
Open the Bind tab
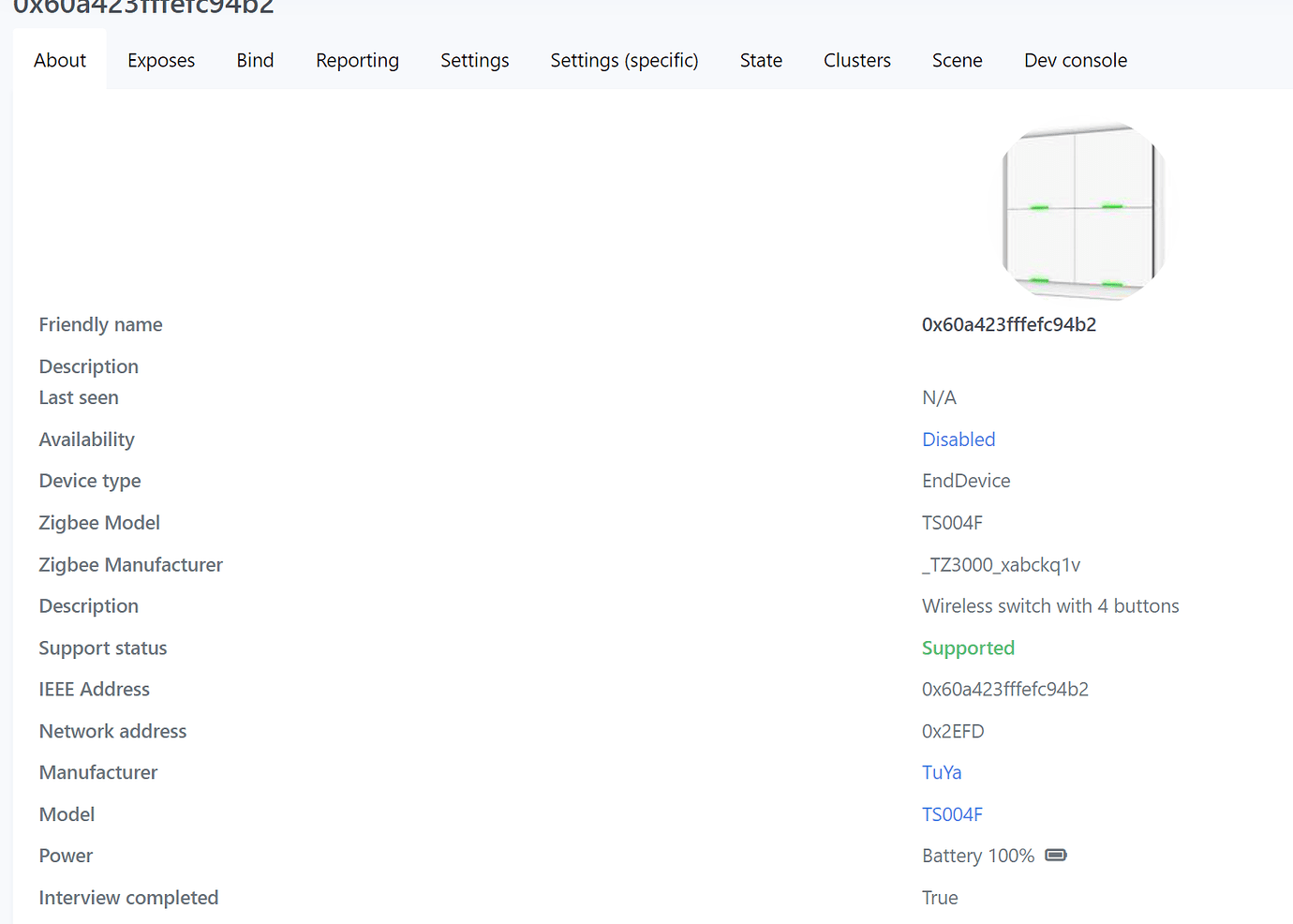255,60
